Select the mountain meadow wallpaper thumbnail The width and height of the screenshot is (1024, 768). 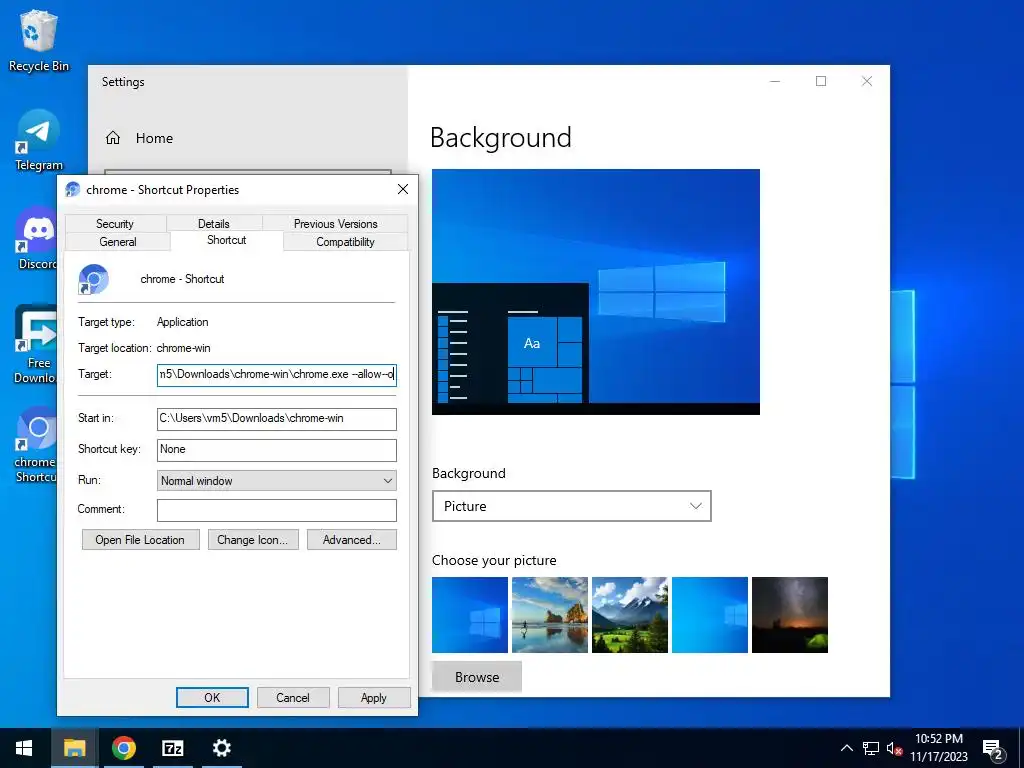click(630, 615)
